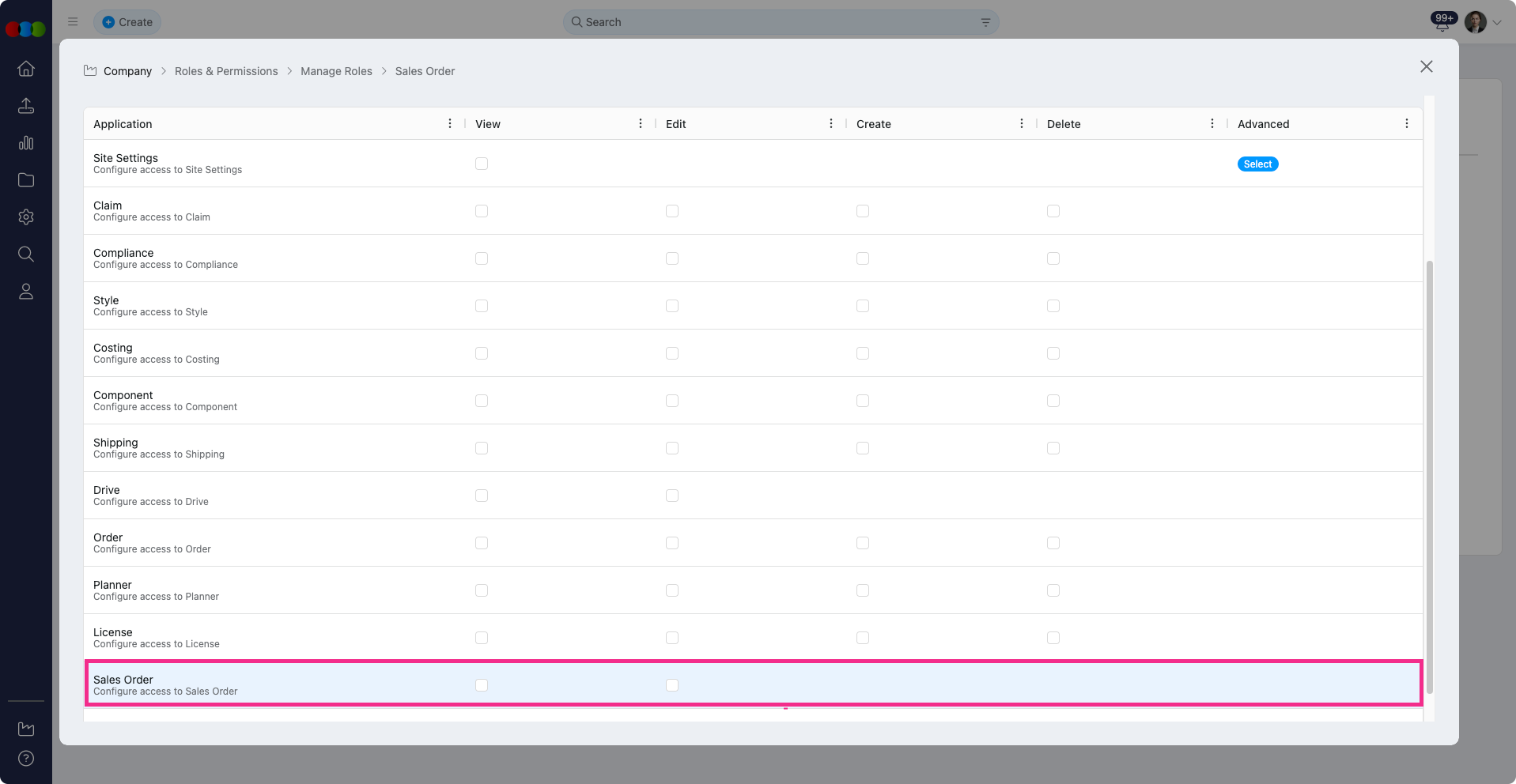Enable View permission for Claim
Screen dimensions: 1516x784
(x=482, y=211)
